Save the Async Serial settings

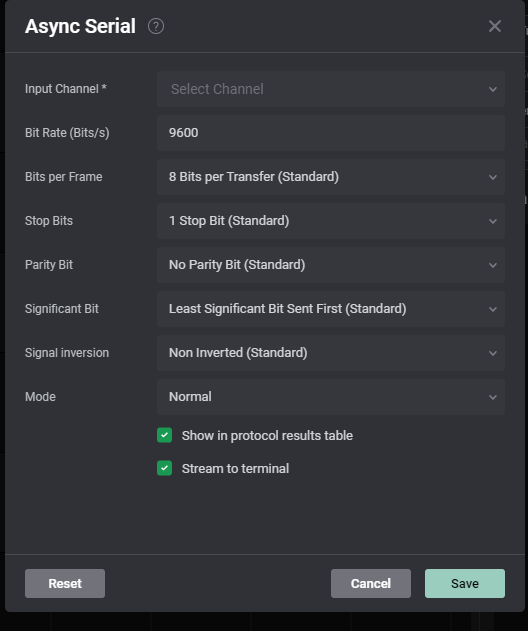click(465, 584)
